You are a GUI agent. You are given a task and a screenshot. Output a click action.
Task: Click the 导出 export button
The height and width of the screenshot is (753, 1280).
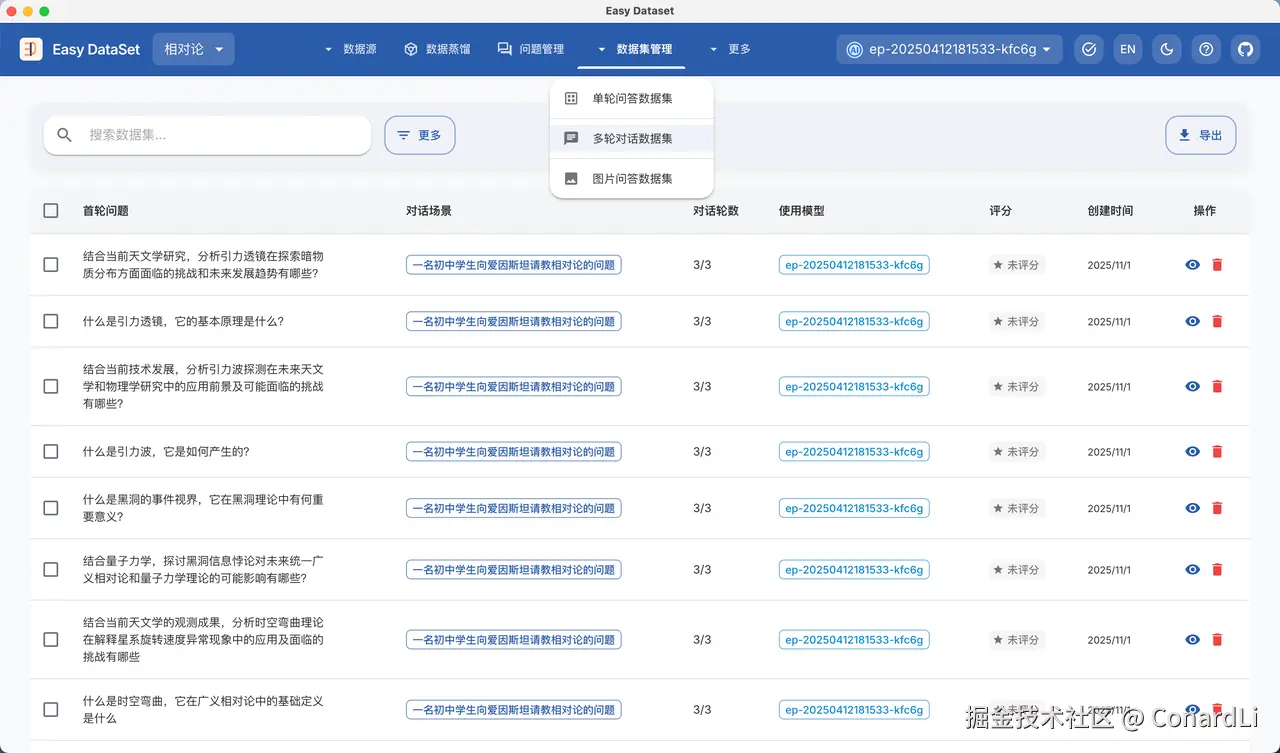click(1200, 135)
